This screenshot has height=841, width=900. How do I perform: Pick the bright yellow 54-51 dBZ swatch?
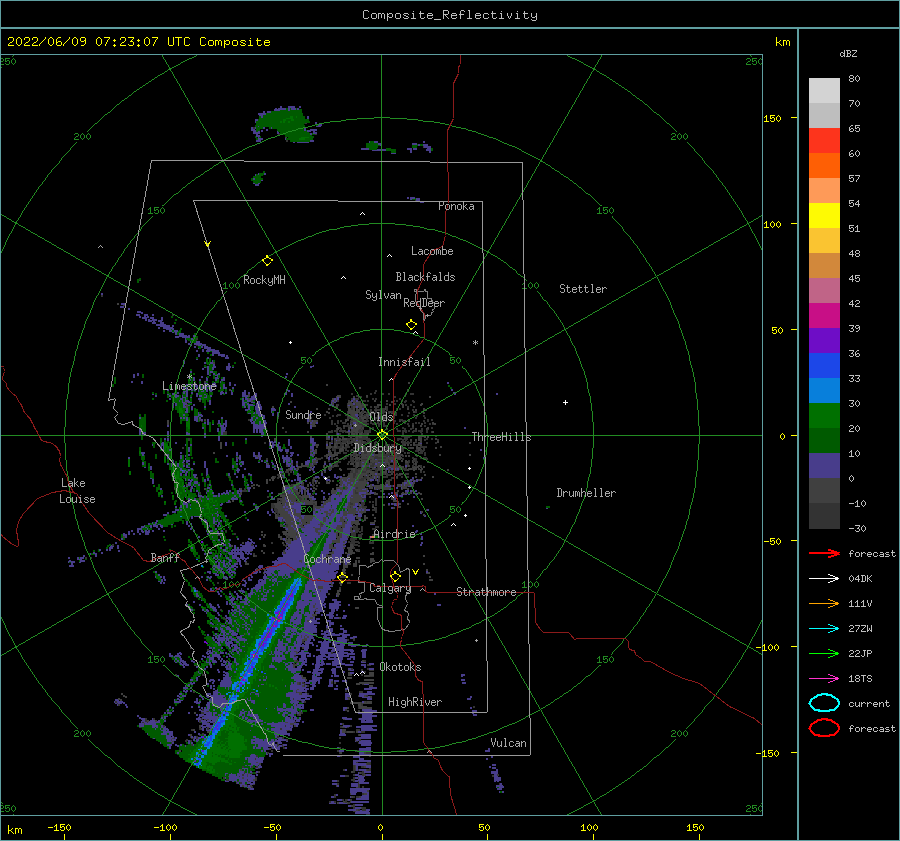point(824,216)
